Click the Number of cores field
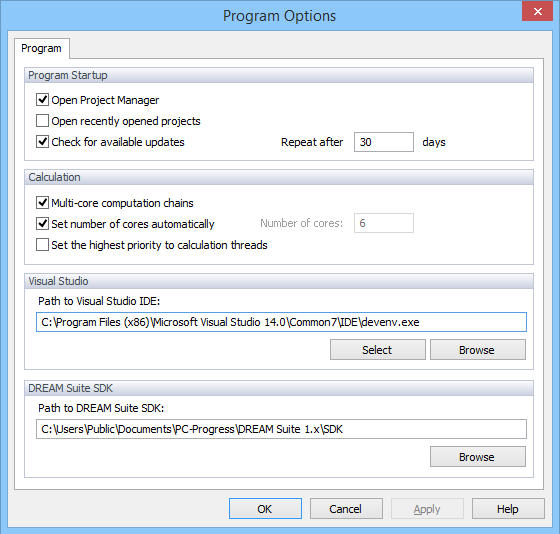Viewport: 560px width, 534px height. coord(384,223)
